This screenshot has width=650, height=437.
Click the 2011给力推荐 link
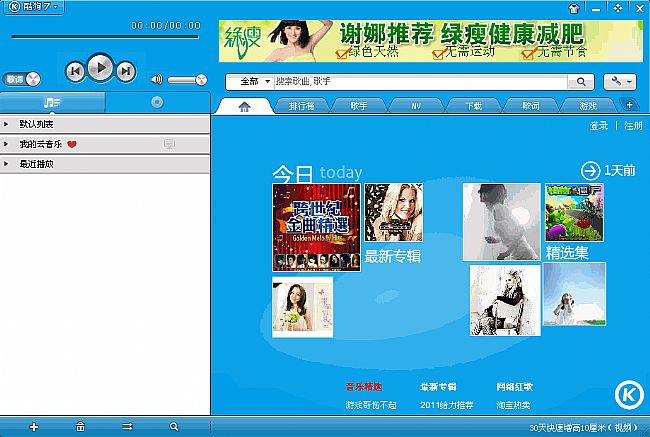click(x=447, y=405)
